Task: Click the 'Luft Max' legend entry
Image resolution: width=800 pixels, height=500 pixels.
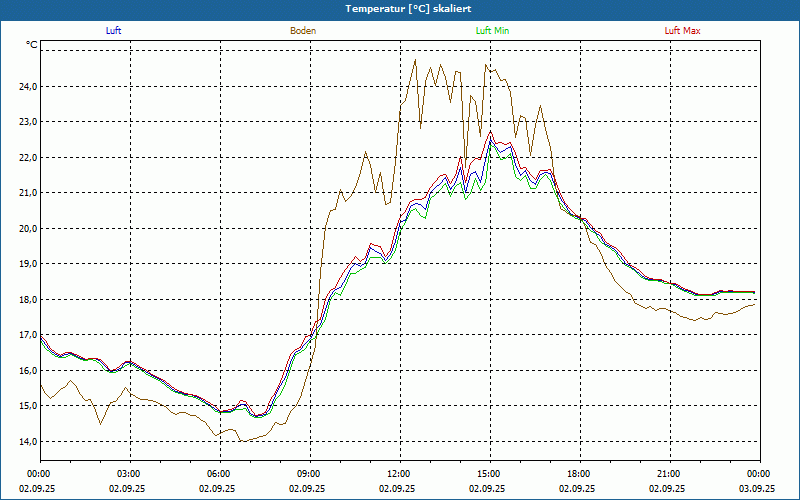Action: pyautogui.click(x=683, y=31)
